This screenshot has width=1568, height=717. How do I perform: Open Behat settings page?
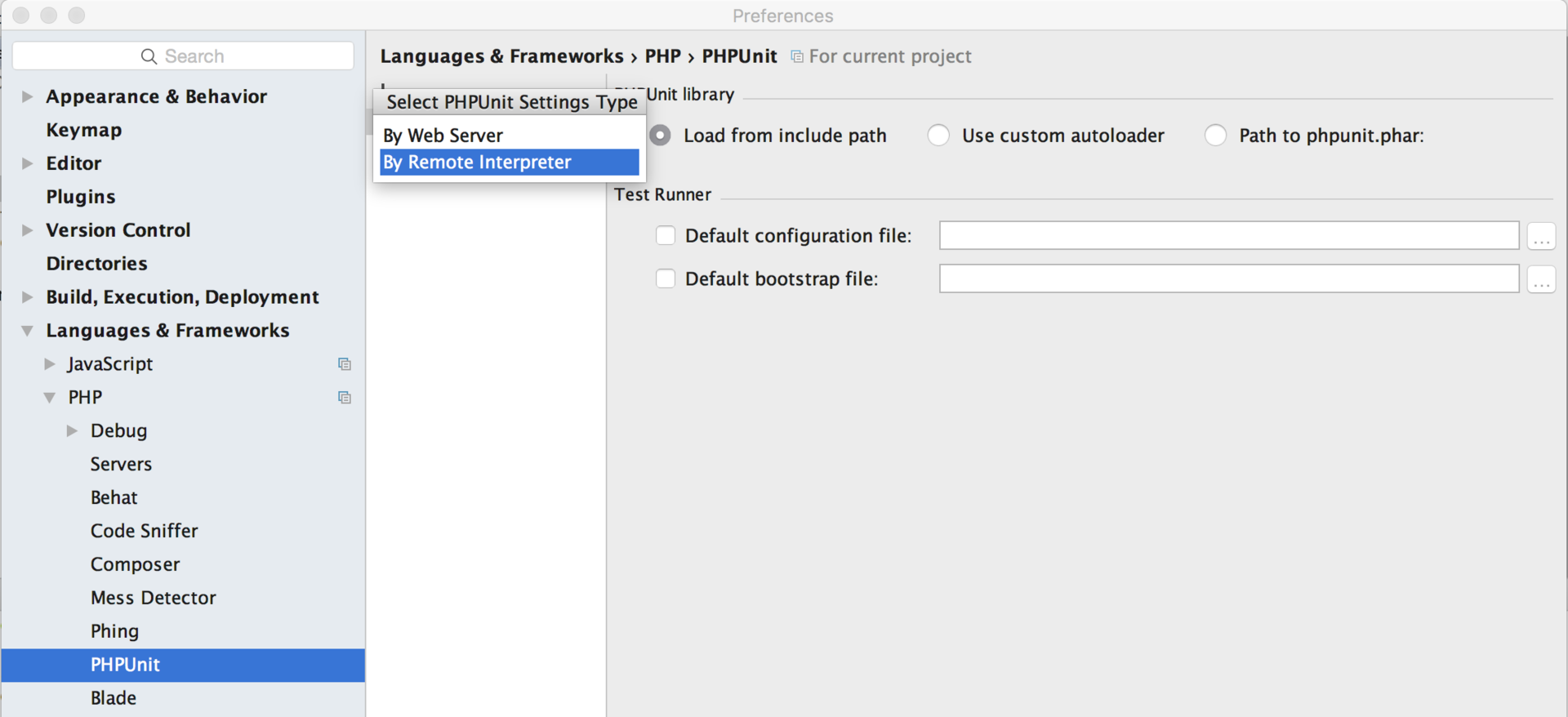(114, 497)
